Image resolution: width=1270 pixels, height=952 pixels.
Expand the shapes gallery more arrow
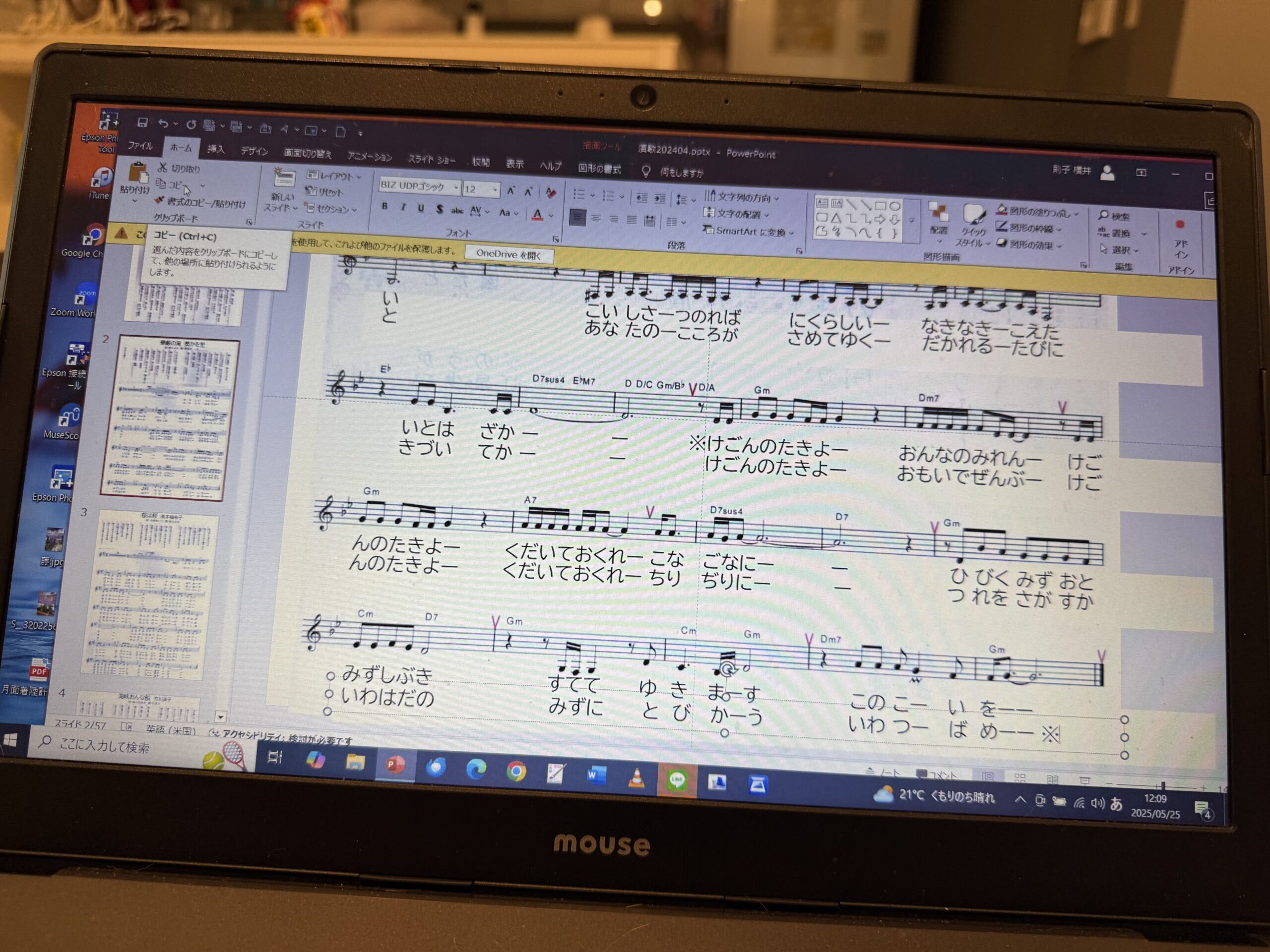coord(911,220)
